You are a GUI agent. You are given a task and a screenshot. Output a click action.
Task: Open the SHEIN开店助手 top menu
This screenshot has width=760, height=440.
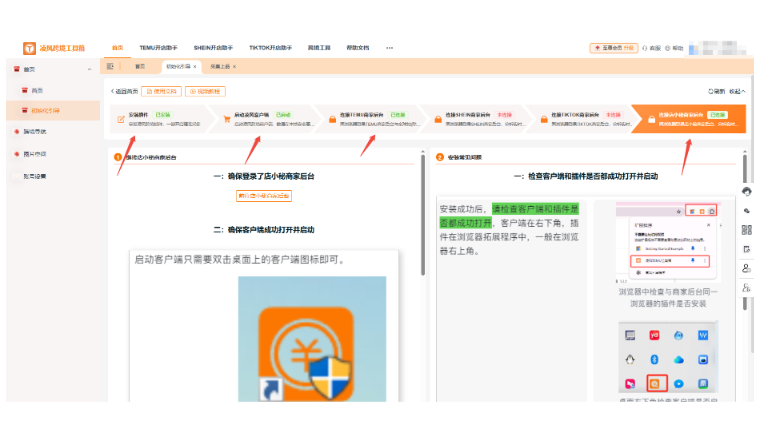[213, 47]
